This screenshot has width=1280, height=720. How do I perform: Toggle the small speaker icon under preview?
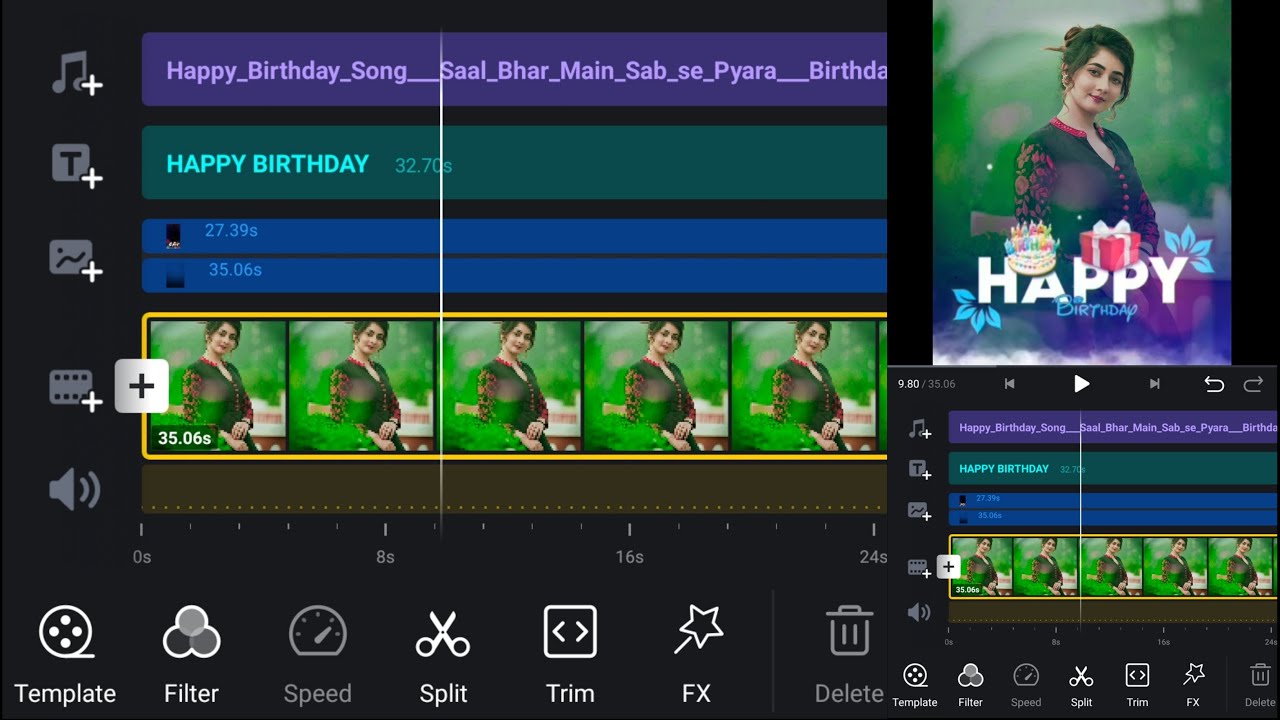[x=918, y=612]
